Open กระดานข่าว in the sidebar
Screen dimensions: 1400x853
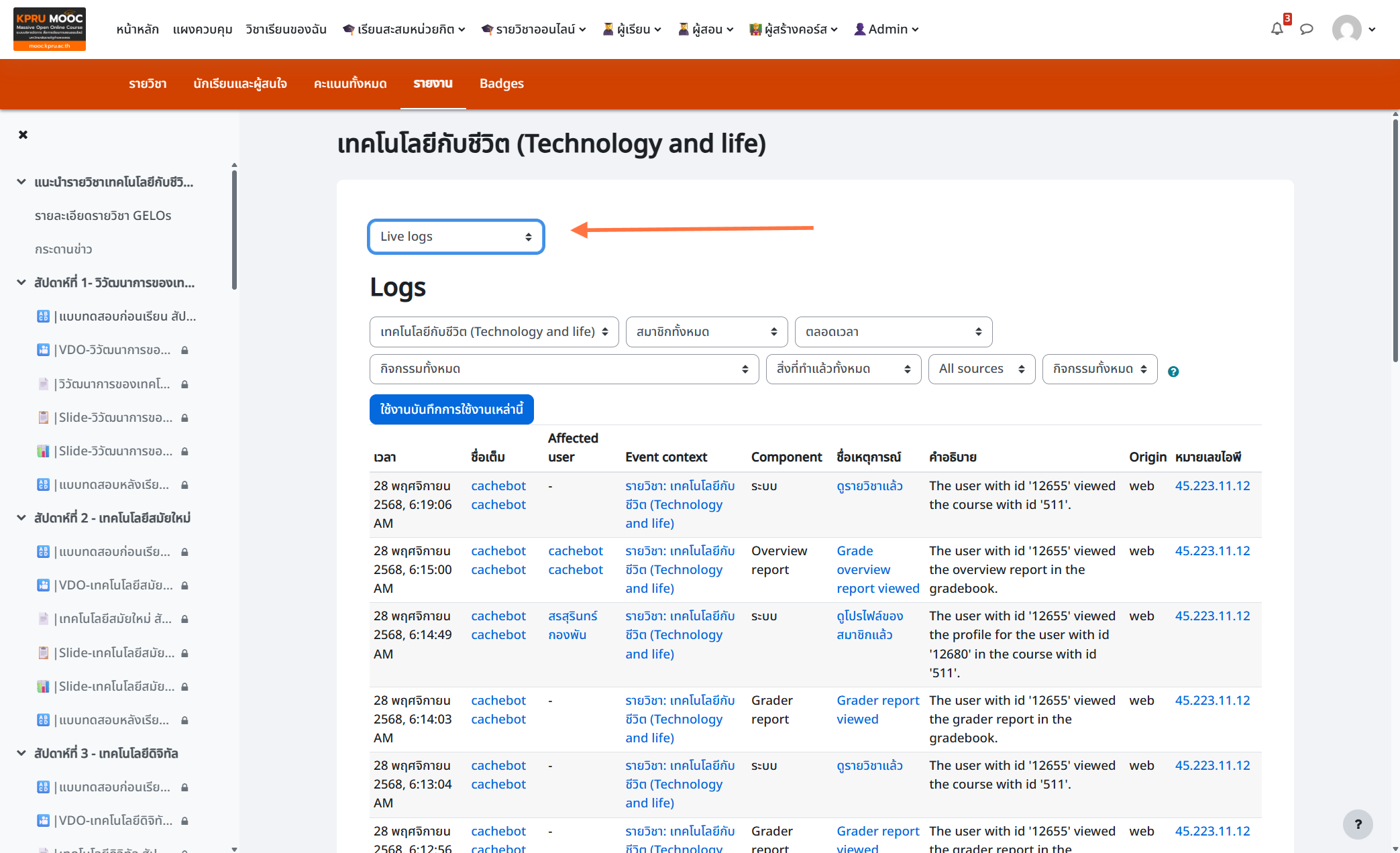click(63, 249)
